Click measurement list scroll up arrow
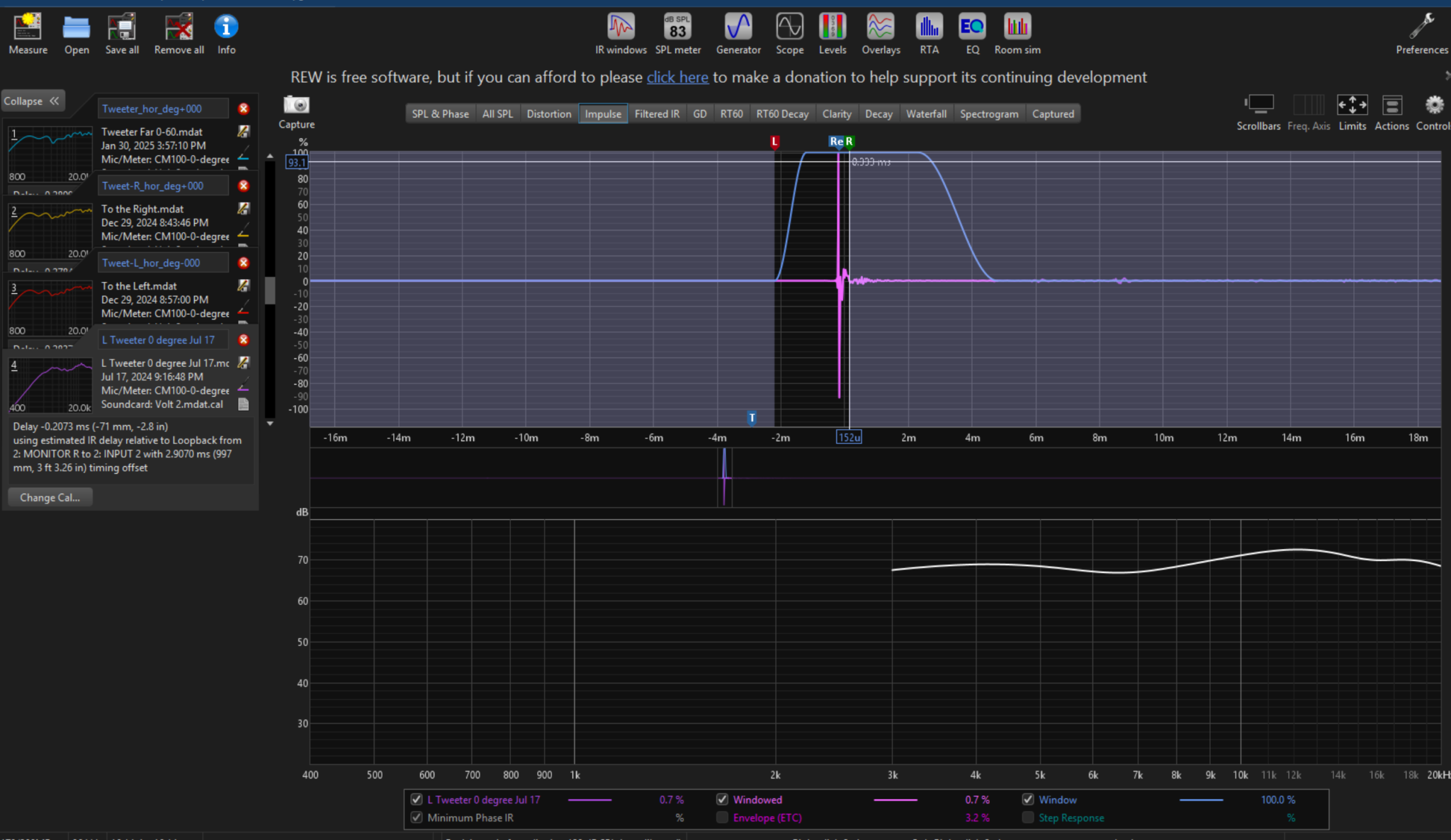The image size is (1451, 840). click(270, 156)
